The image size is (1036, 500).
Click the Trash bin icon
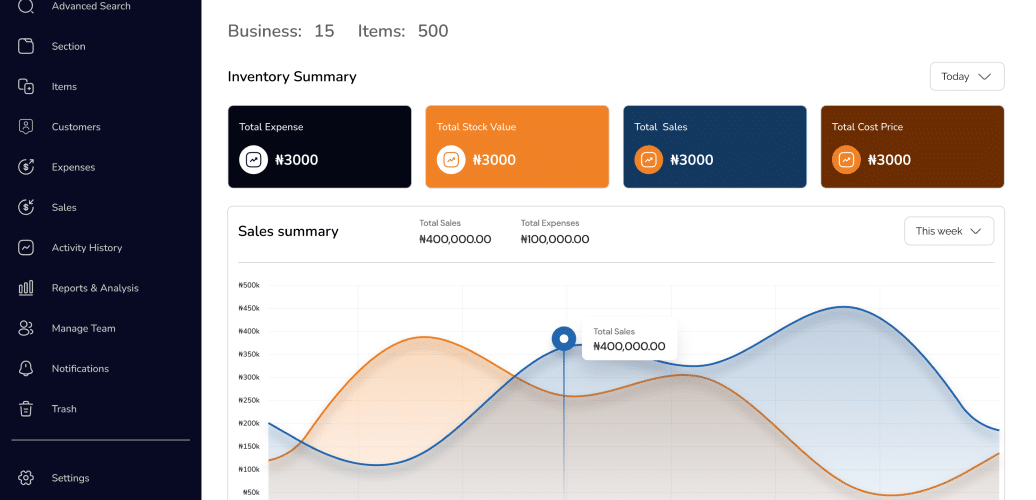click(x=27, y=409)
